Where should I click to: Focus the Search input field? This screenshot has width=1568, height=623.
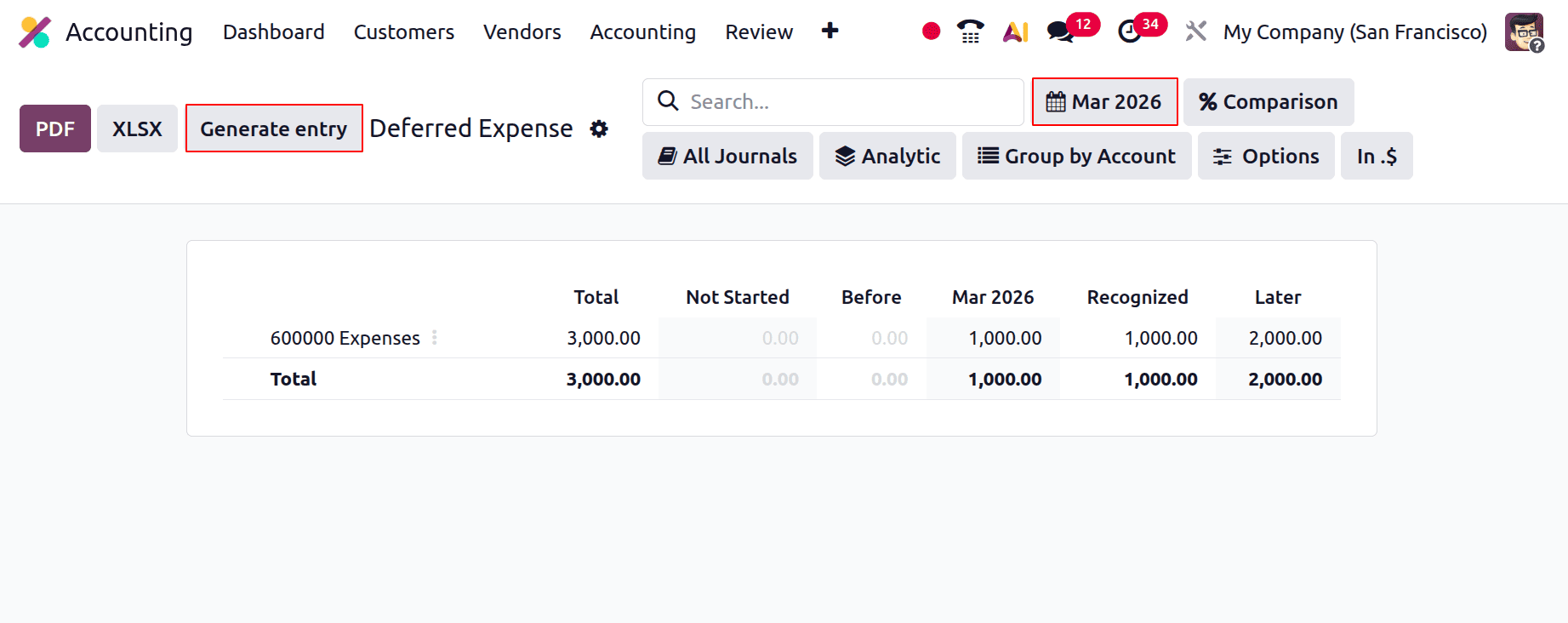[x=833, y=101]
